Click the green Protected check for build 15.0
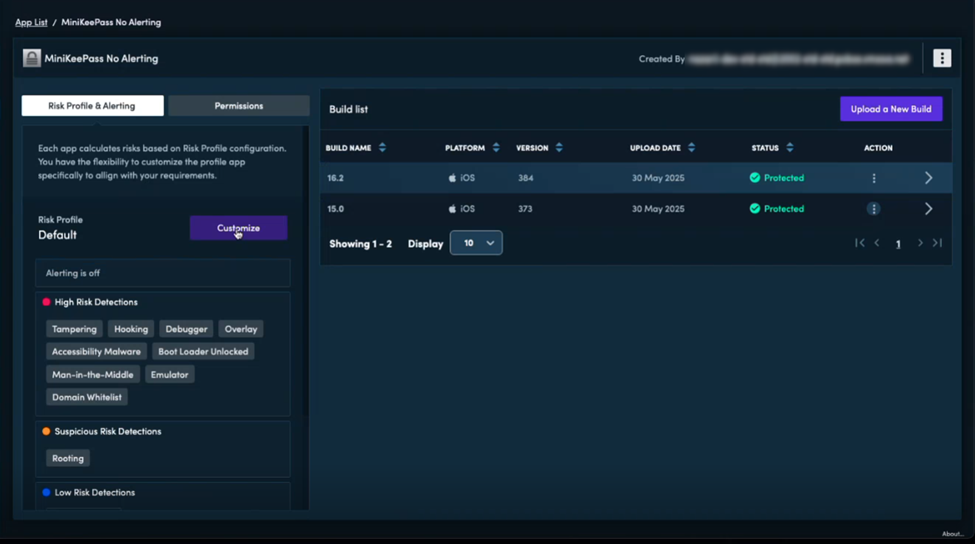 tap(755, 209)
